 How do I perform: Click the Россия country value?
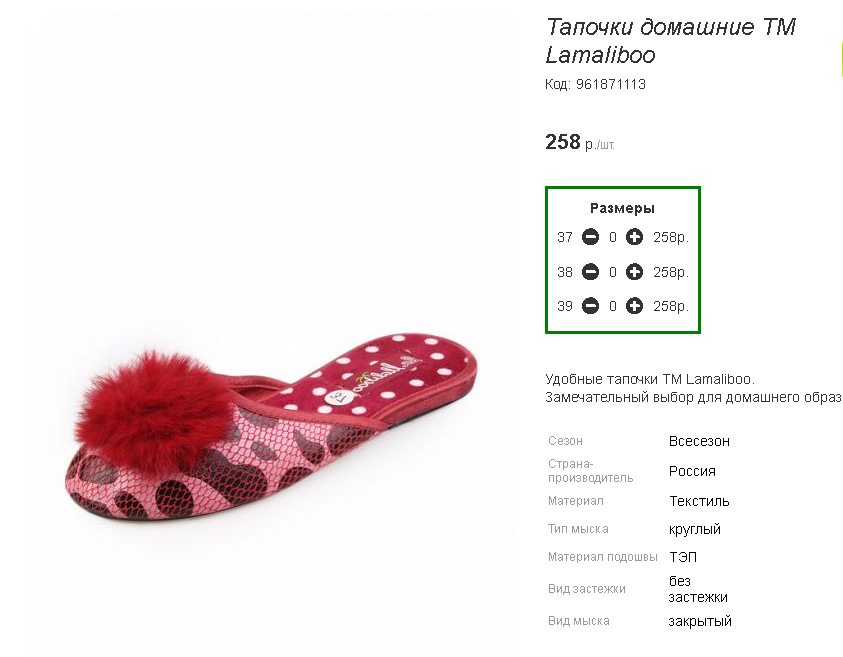click(x=692, y=471)
